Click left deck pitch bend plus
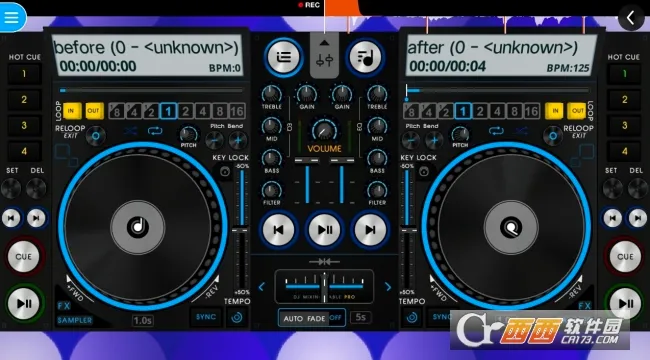This screenshot has width=650, height=360. tap(238, 140)
